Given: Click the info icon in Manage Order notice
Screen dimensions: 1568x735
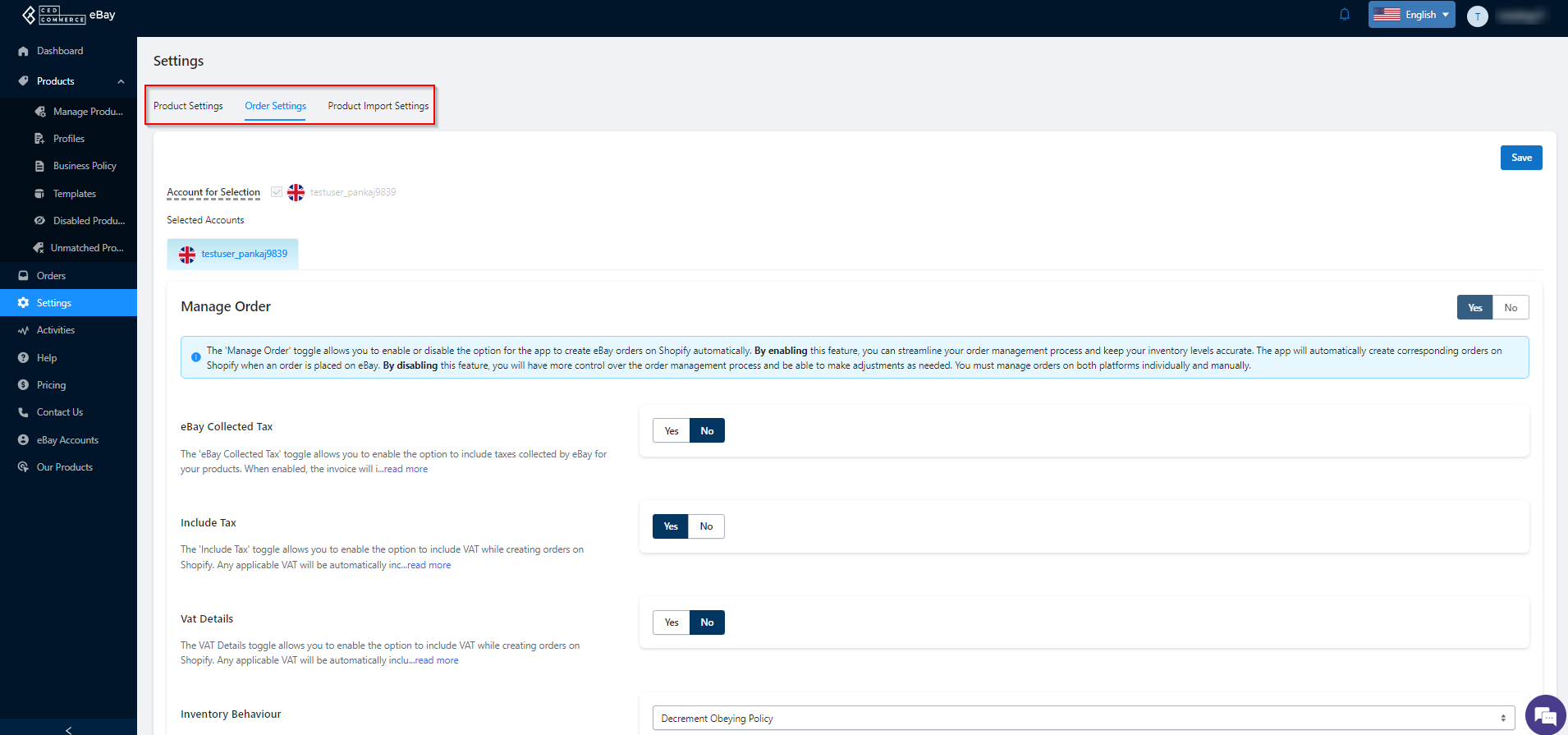Looking at the screenshot, I should point(196,357).
